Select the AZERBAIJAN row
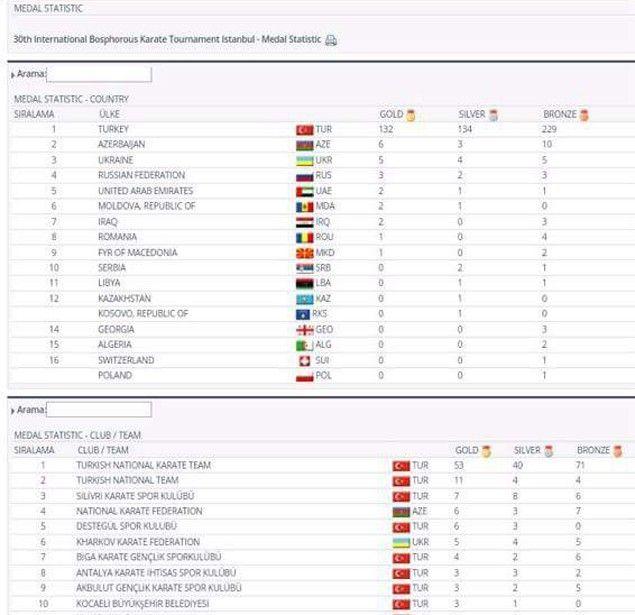Screen dimensions: 635x615 121,145
